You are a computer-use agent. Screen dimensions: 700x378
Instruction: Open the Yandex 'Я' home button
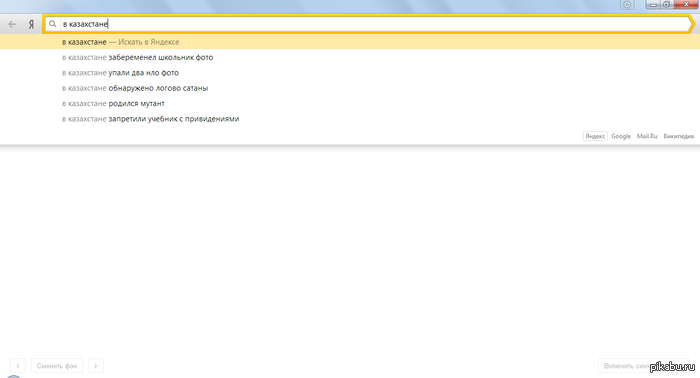(31, 24)
